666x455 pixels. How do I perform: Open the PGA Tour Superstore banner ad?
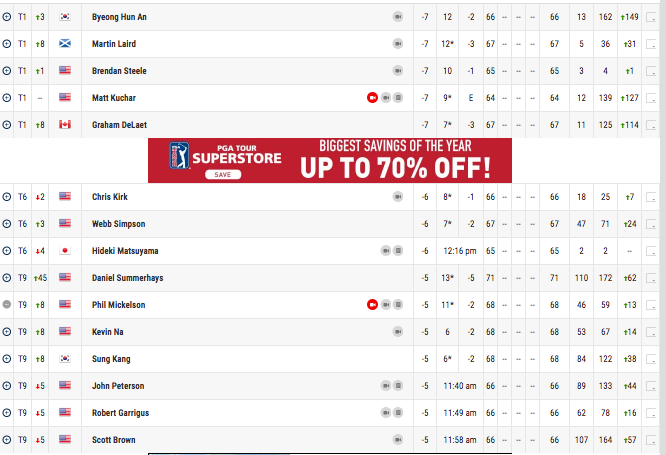(x=330, y=161)
